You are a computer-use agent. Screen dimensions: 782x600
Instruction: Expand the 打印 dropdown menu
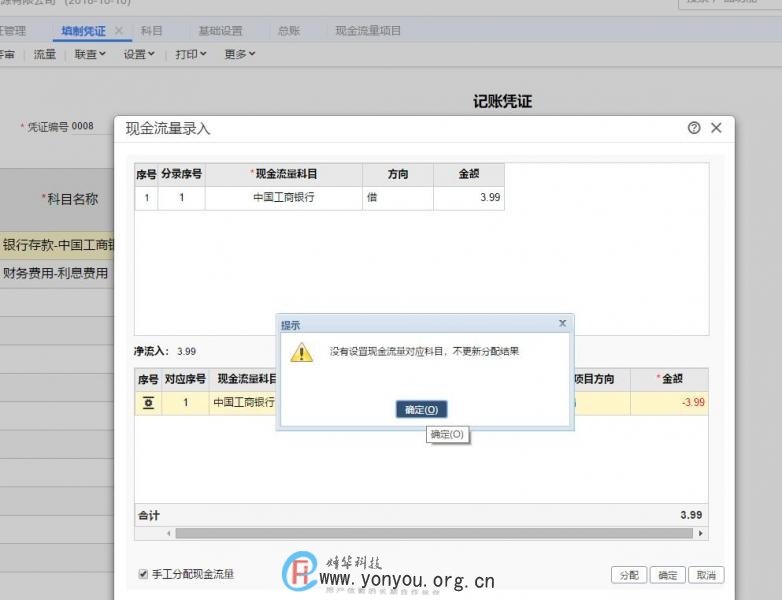click(x=191, y=54)
